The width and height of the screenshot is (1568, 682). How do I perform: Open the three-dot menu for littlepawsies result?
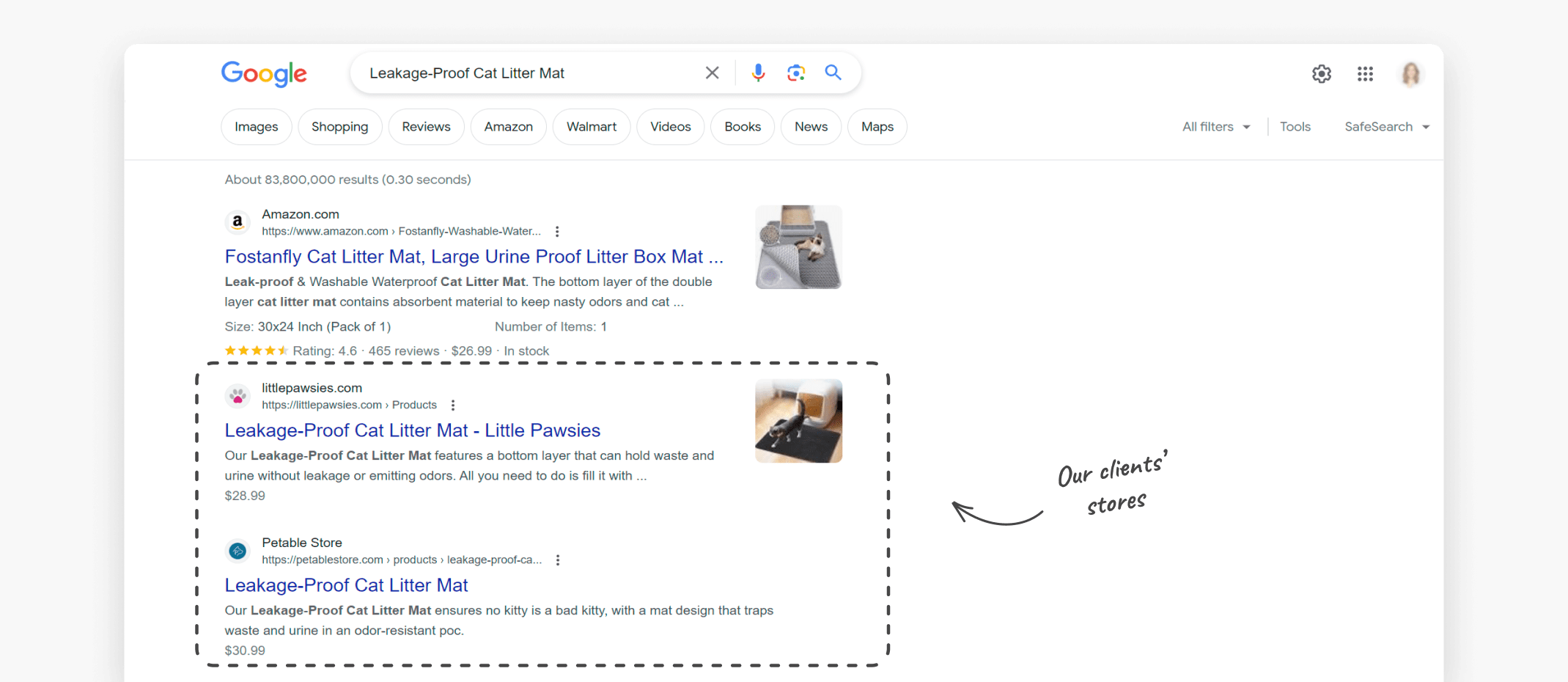[x=453, y=406]
